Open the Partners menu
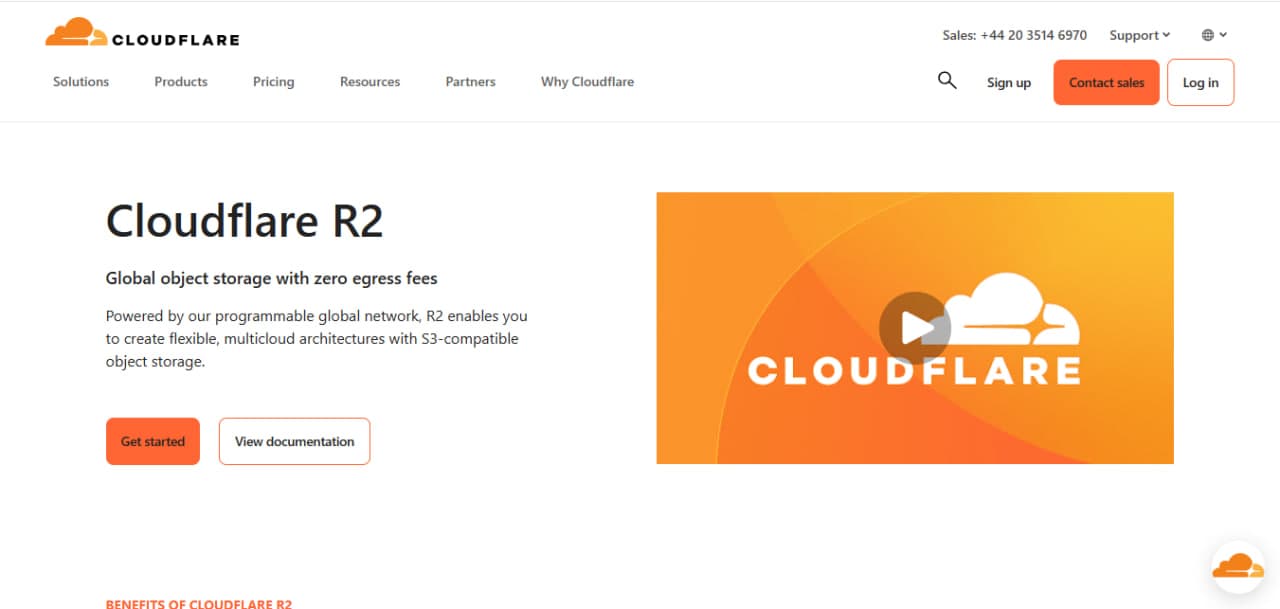Viewport: 1280px width, 609px height. click(470, 82)
